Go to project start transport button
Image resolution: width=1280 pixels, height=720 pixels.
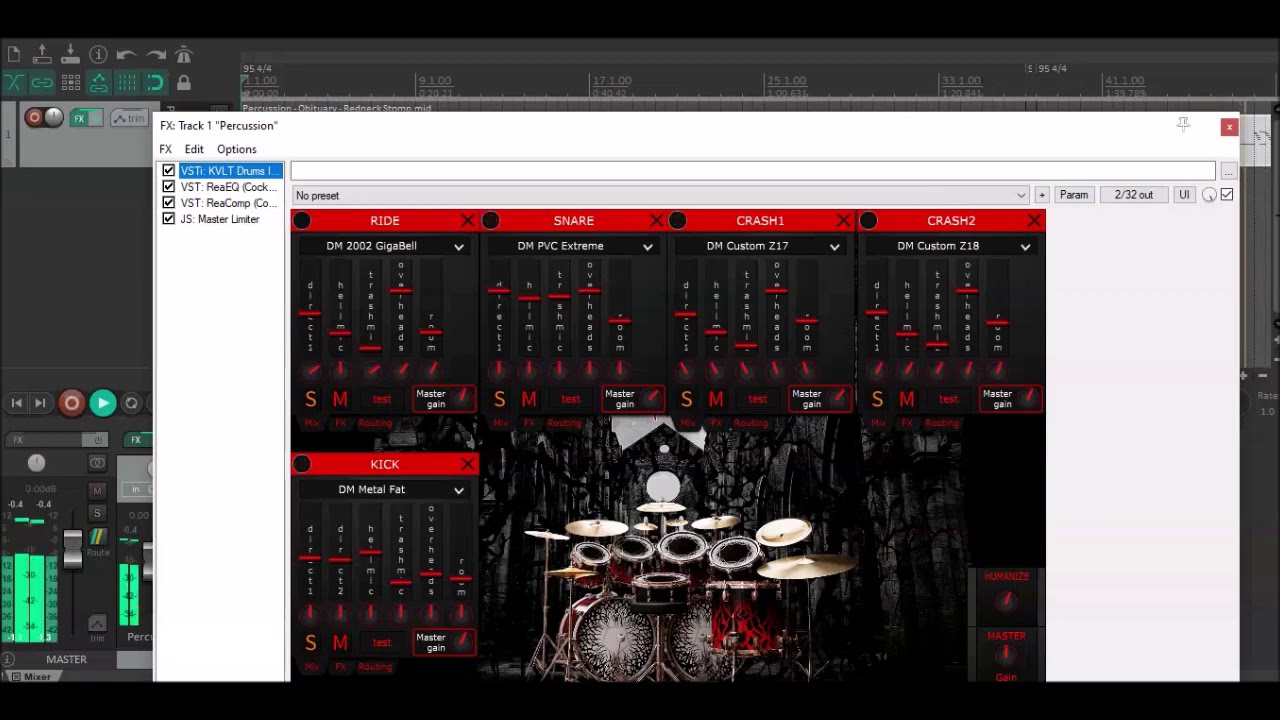[17, 403]
